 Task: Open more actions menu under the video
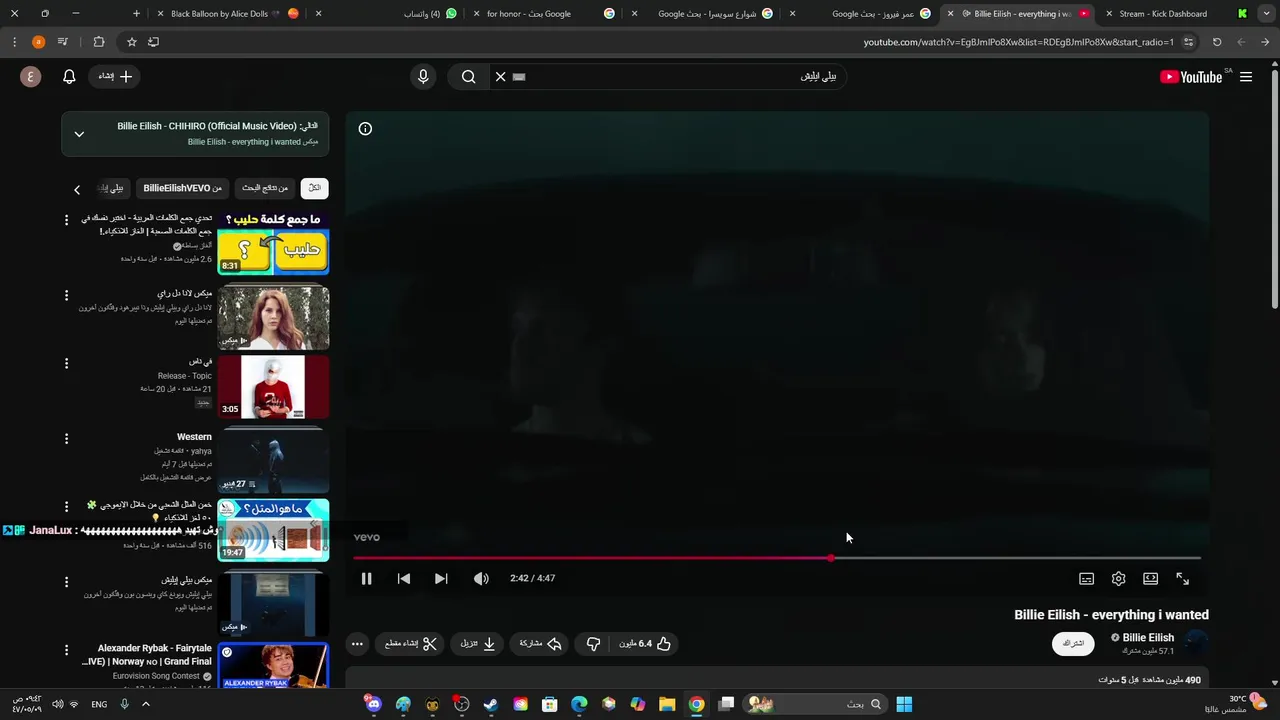tap(357, 644)
